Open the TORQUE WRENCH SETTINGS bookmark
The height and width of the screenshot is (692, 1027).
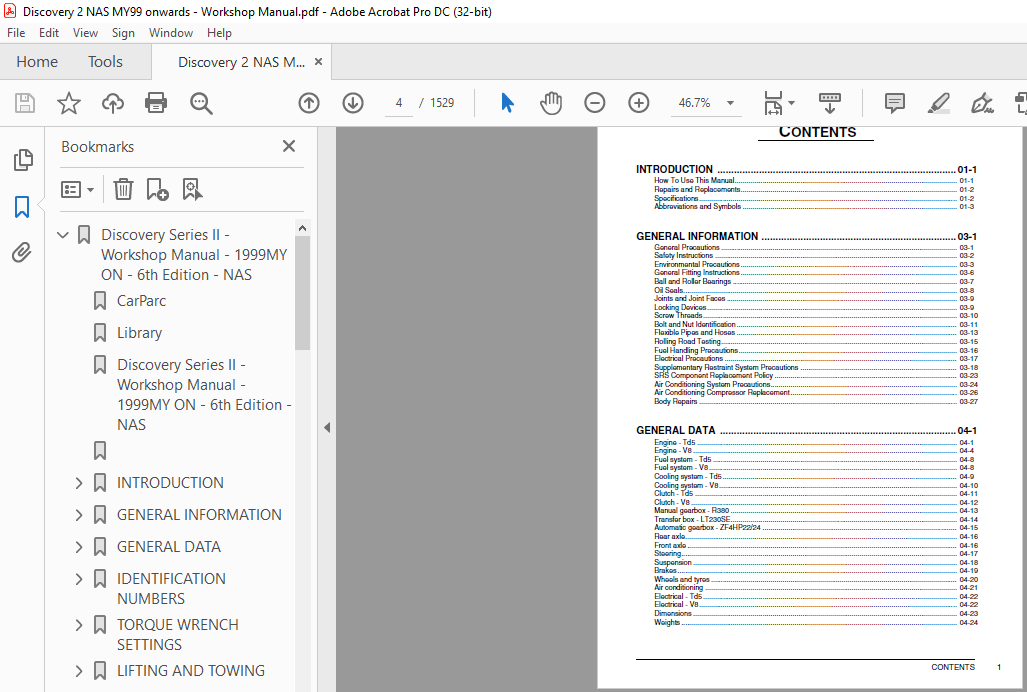177,635
